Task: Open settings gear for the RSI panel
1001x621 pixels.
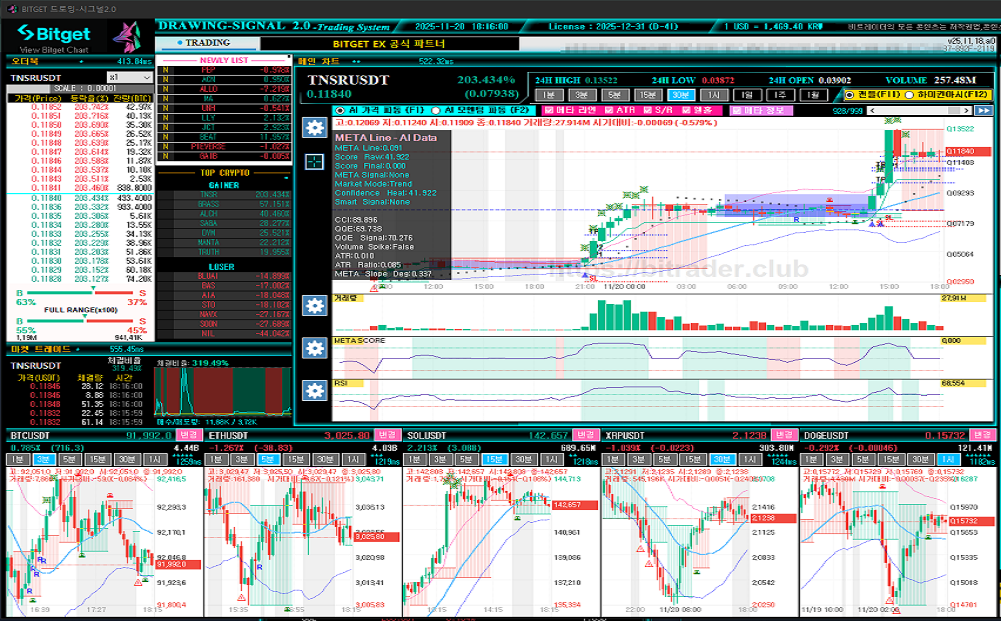Action: 314,391
